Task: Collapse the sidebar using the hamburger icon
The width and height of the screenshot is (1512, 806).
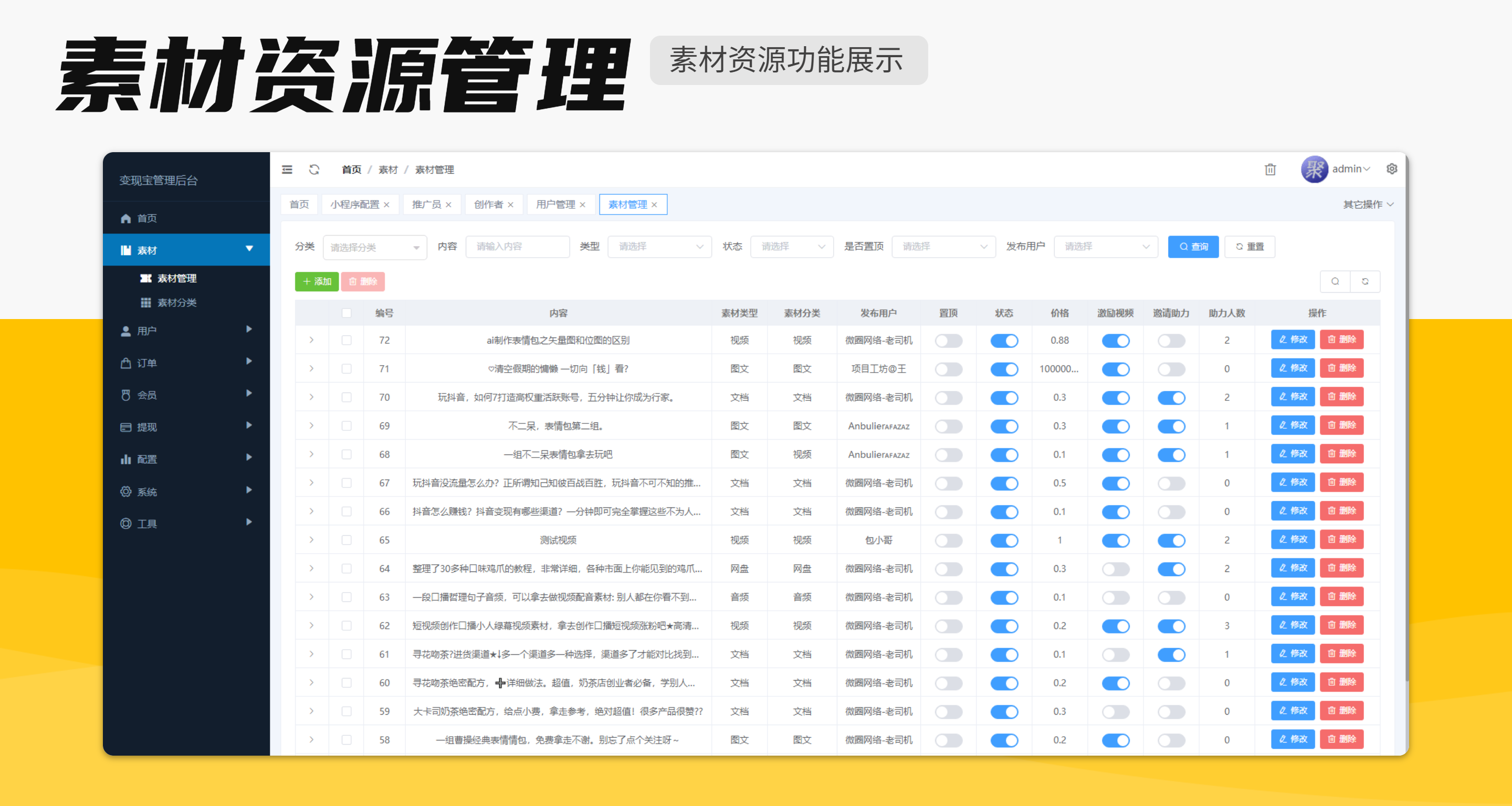Action: point(287,169)
